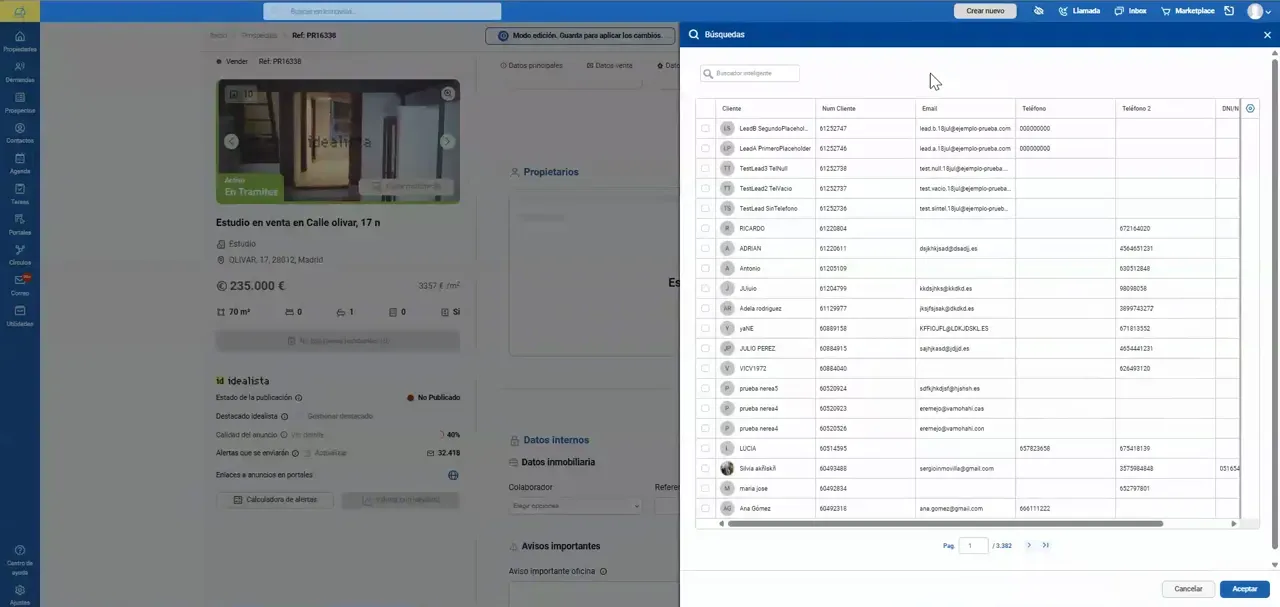Sort by the Teléfono 2 column header

pos(1165,108)
